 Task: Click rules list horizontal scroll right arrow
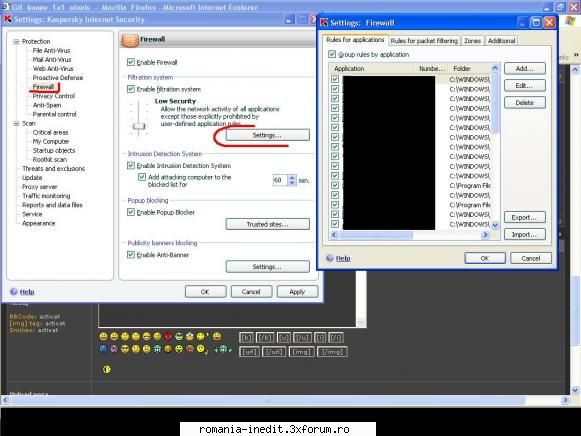(485, 234)
